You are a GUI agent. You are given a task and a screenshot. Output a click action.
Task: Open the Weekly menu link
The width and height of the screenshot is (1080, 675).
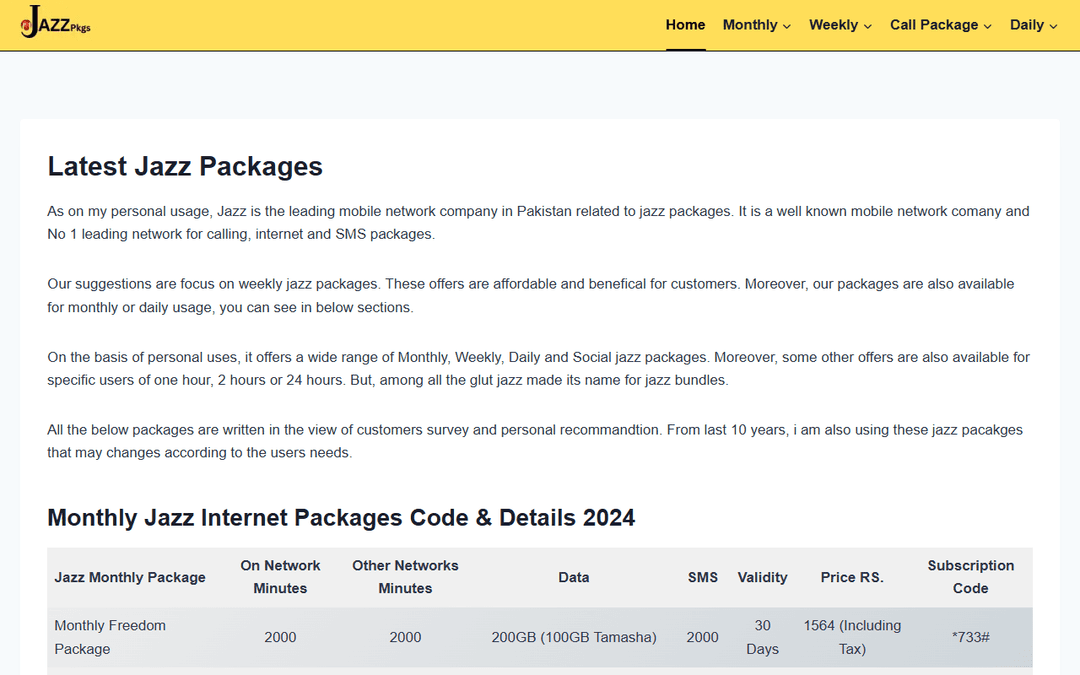click(x=833, y=25)
